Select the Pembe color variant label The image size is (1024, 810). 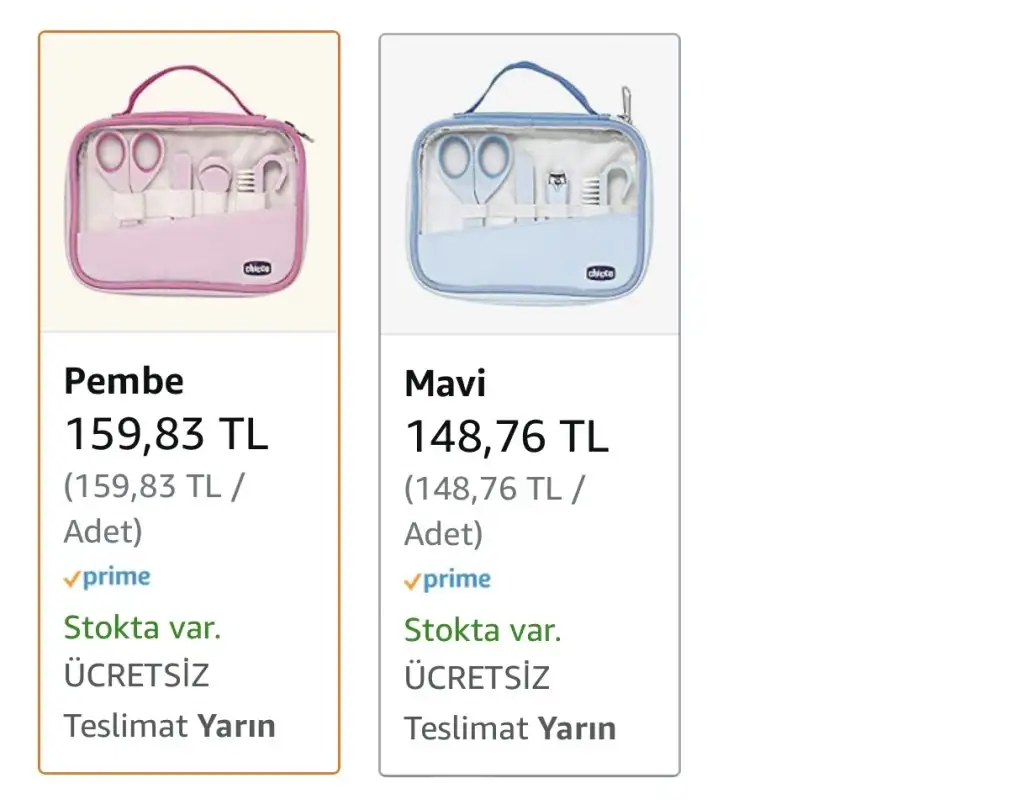coord(123,381)
